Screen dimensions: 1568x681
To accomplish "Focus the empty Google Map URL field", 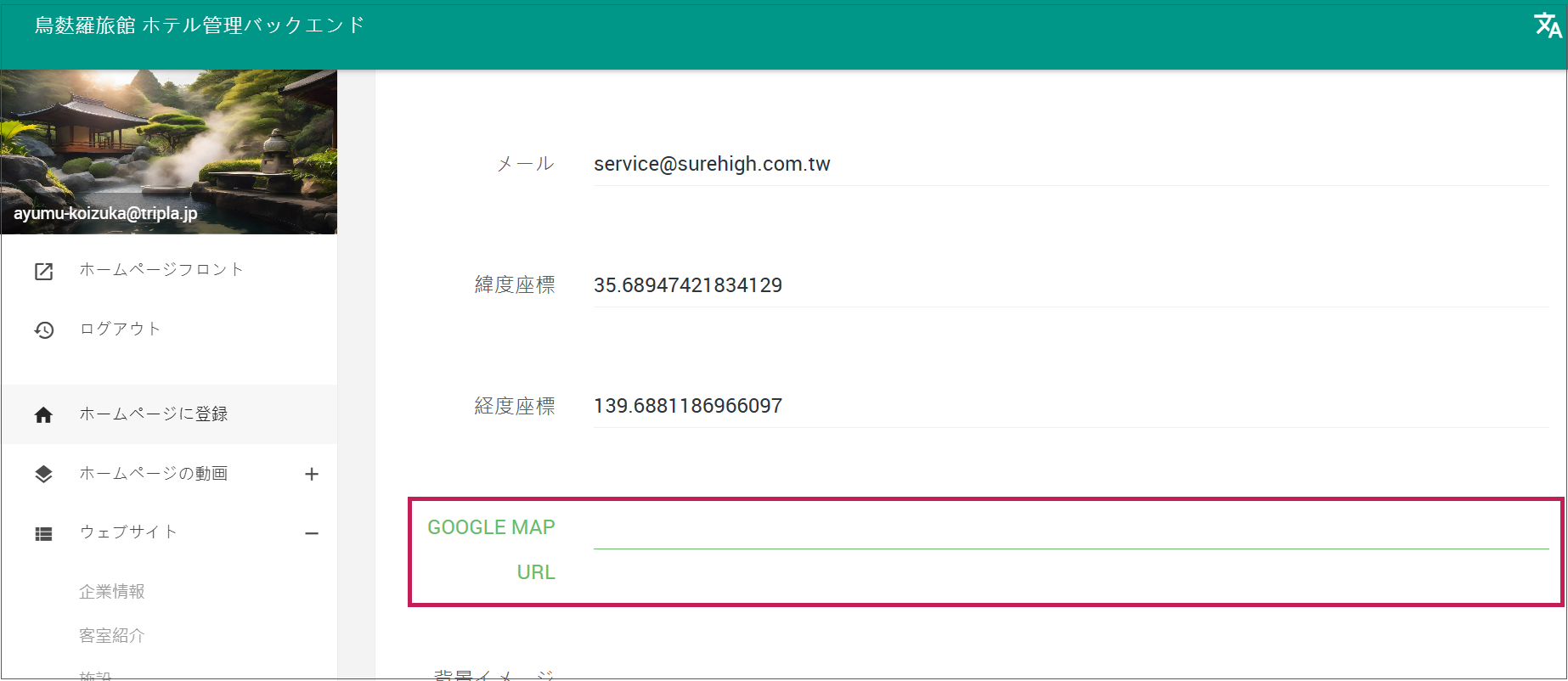I will pyautogui.click(x=1070, y=531).
